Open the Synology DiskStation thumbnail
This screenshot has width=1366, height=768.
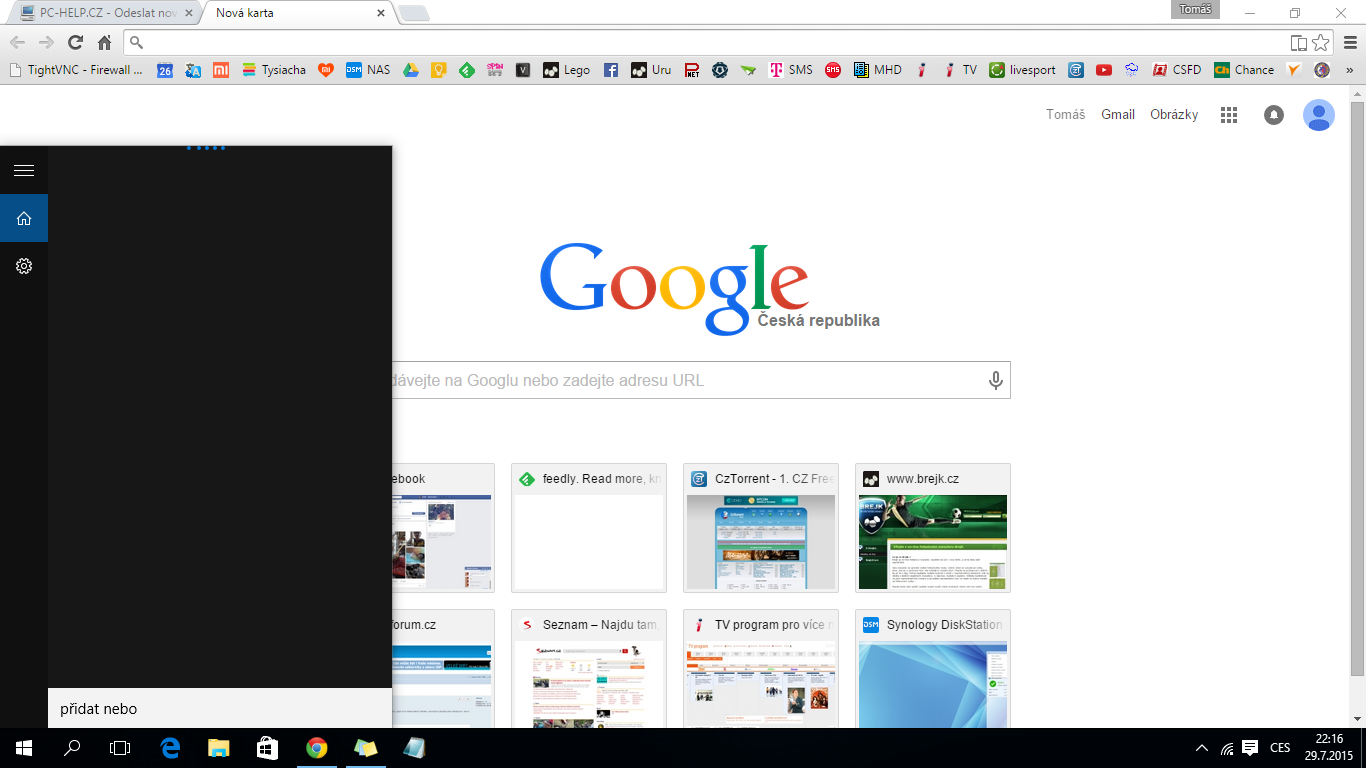pos(933,668)
